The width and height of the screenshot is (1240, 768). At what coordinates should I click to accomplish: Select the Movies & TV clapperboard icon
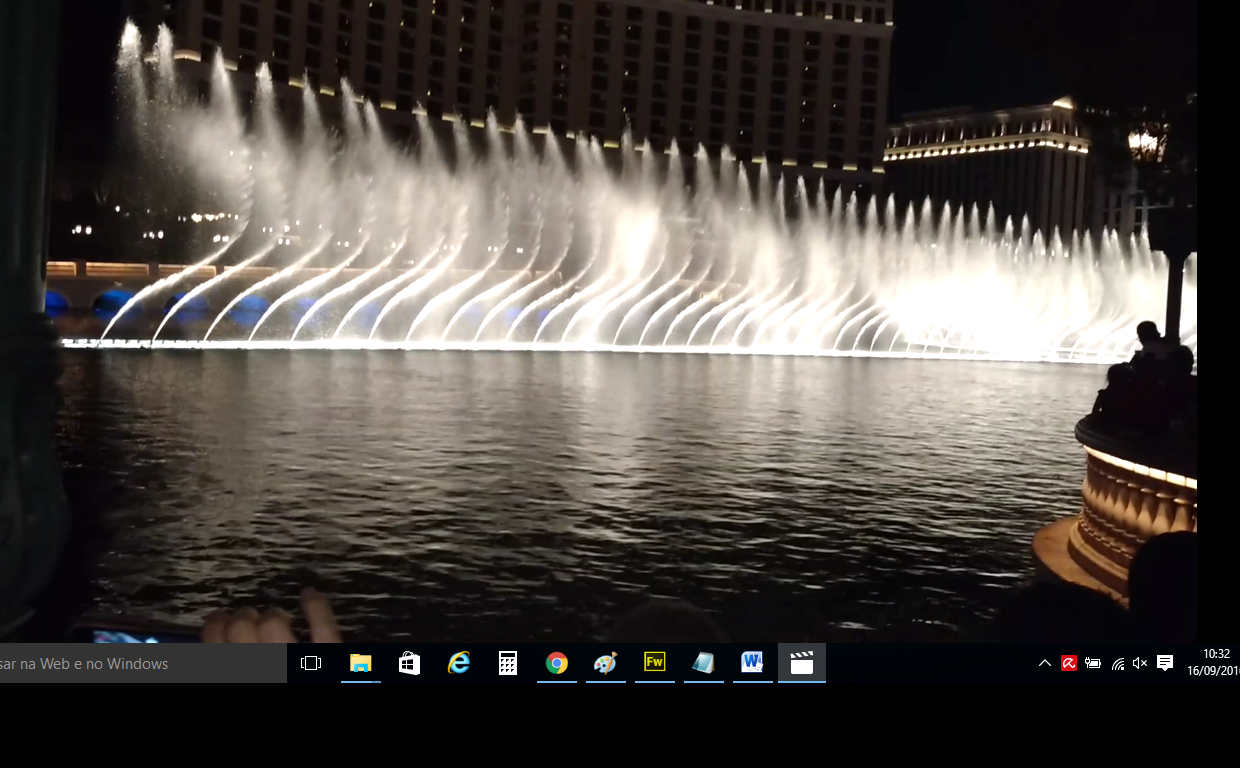point(801,663)
